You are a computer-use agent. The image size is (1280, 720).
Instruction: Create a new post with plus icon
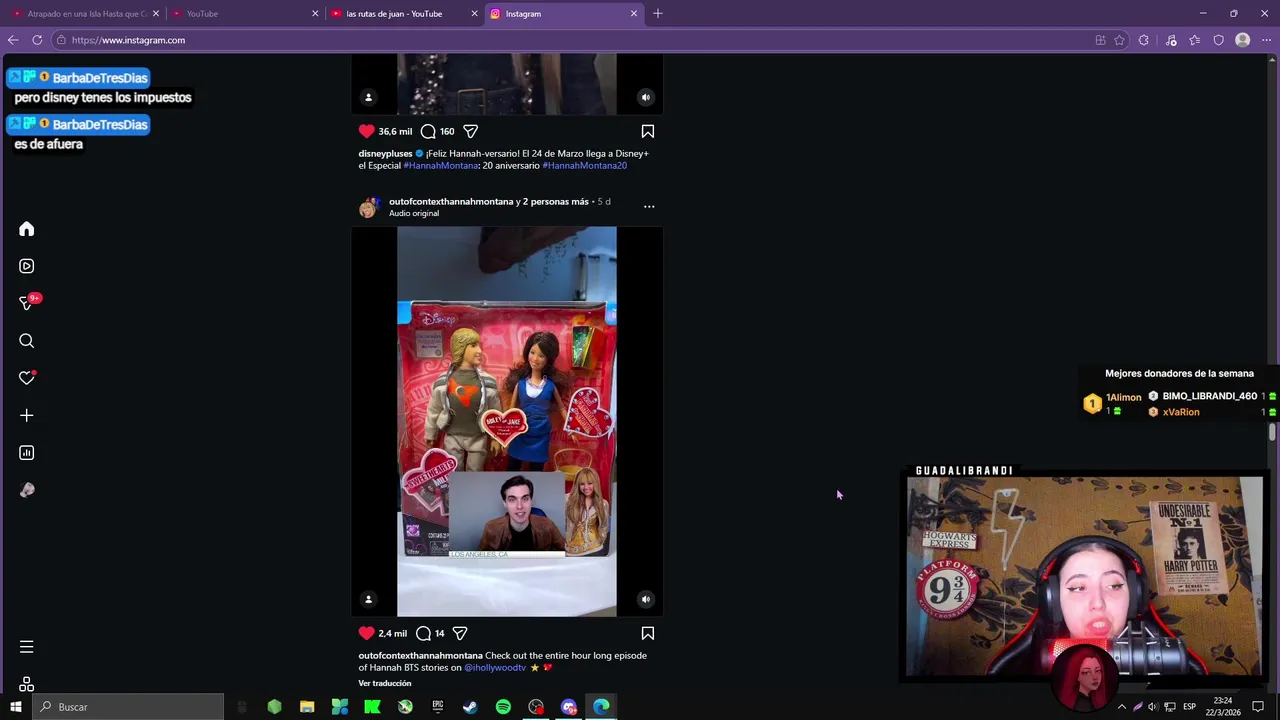(27, 415)
